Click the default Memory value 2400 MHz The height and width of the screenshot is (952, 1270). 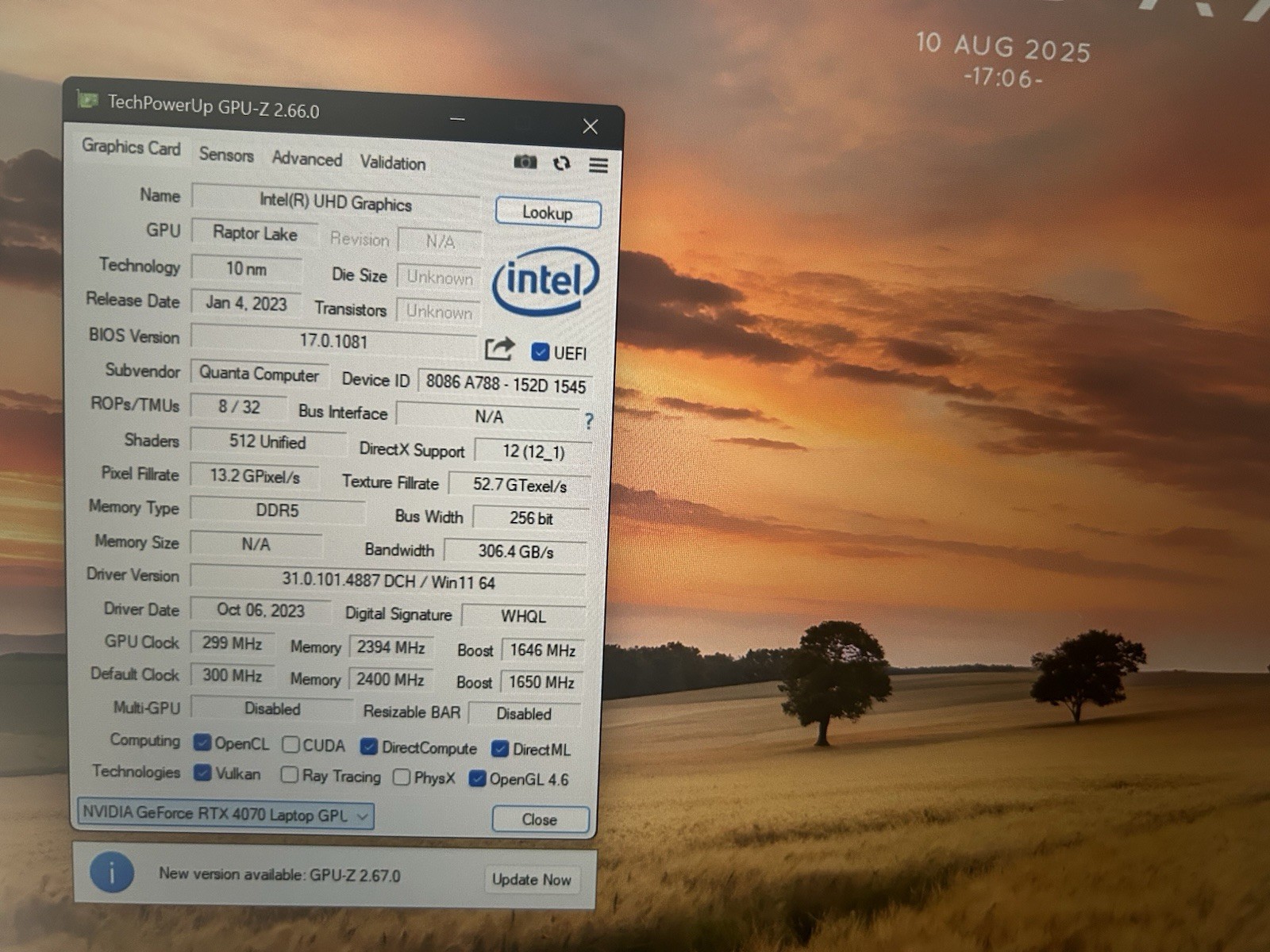click(x=390, y=680)
